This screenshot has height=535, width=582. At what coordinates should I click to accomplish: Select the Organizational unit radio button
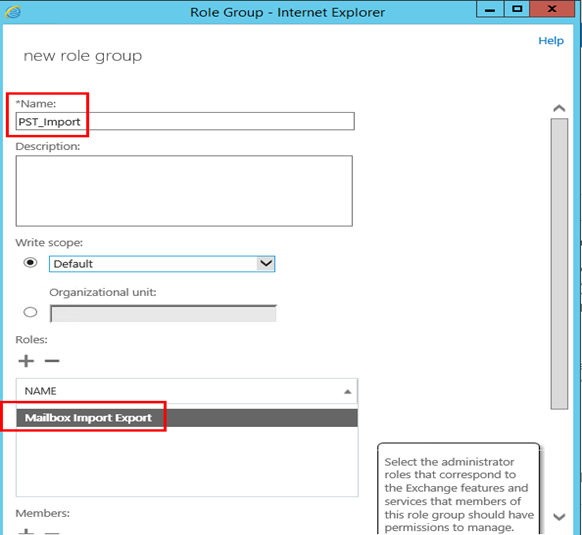30,312
